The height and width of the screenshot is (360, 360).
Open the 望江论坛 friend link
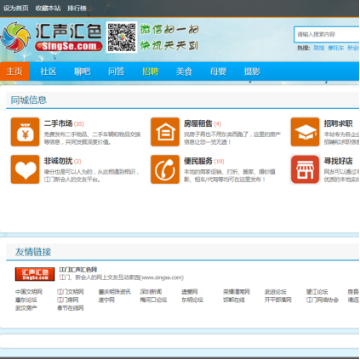click(x=317, y=292)
